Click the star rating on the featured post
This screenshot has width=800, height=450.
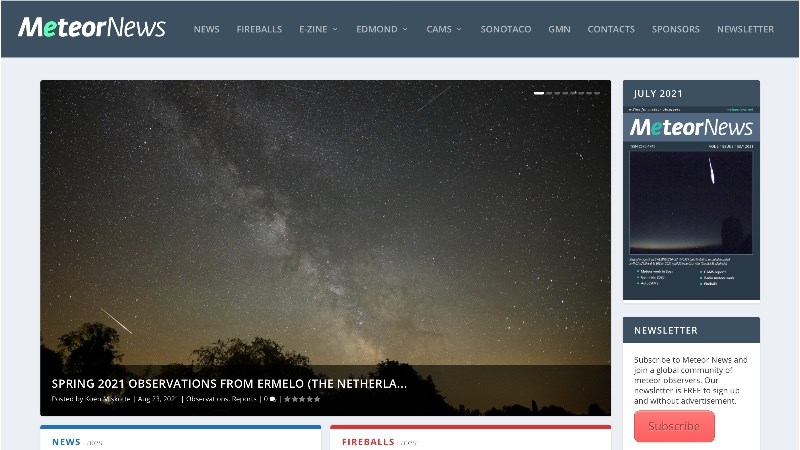[302, 399]
